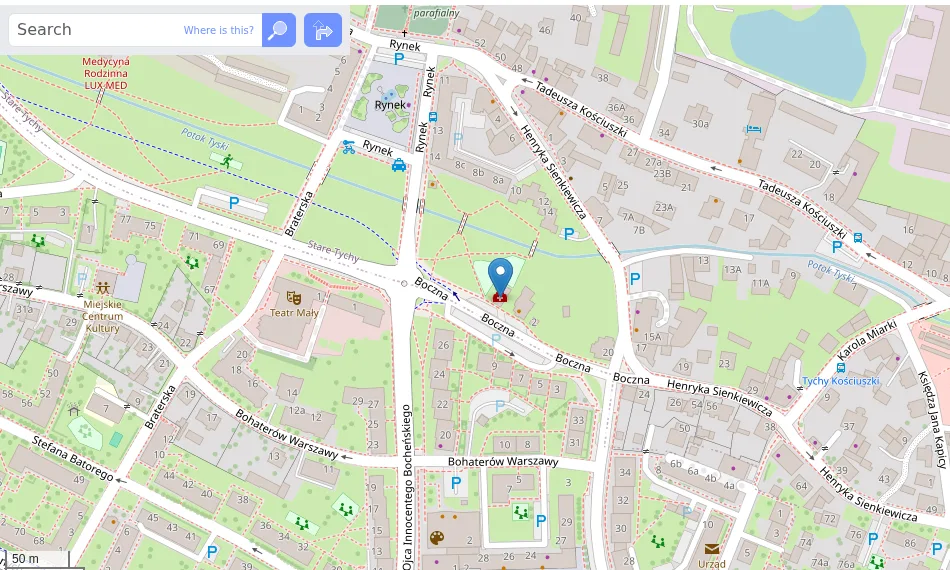Click the parking icon next to building 29
This screenshot has width=950, height=570.
(x=541, y=520)
